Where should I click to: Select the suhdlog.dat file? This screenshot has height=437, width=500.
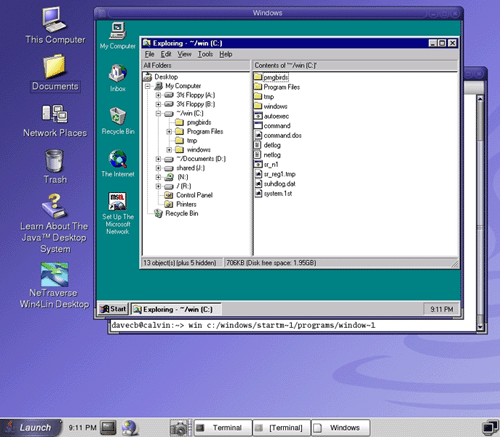point(275,184)
